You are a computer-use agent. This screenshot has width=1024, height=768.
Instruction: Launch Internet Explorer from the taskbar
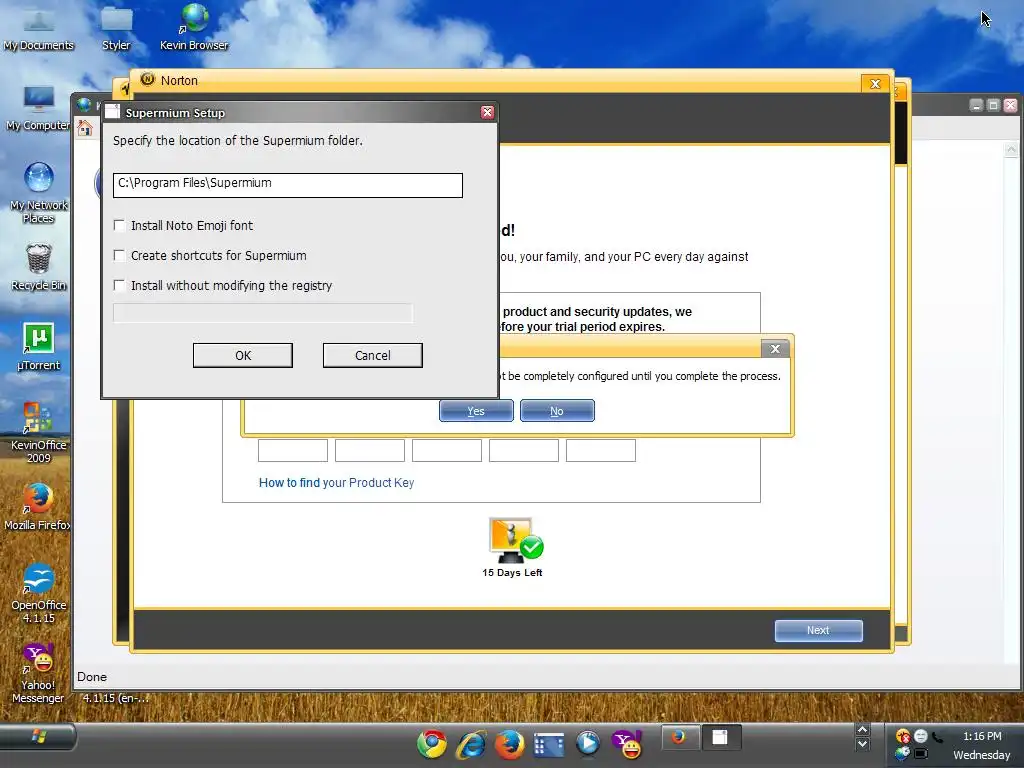click(x=471, y=744)
